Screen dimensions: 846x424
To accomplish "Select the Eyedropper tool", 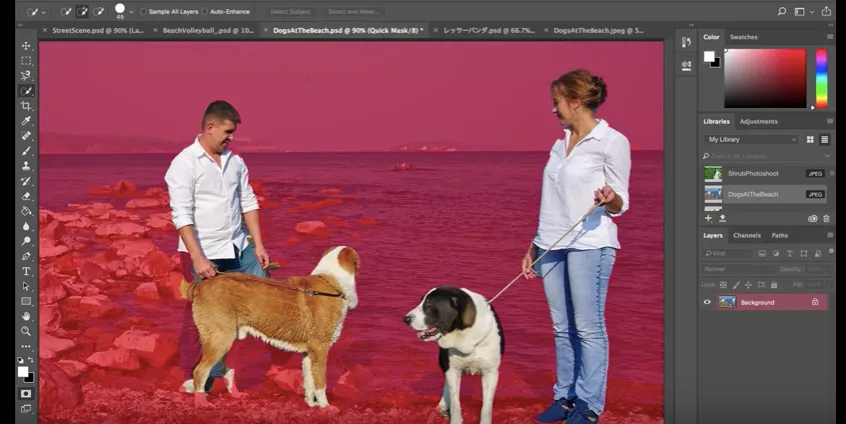I will [x=26, y=121].
